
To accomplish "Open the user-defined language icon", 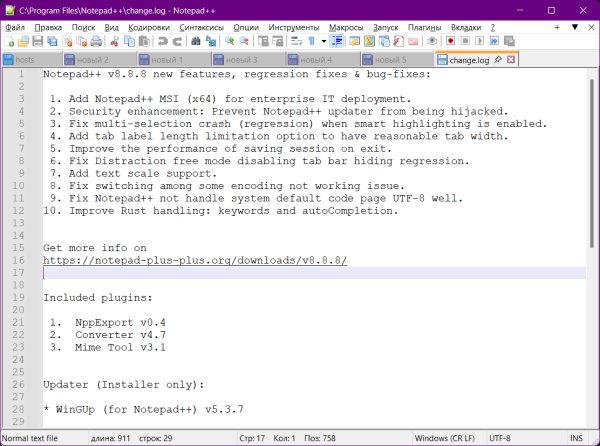I will 354,41.
